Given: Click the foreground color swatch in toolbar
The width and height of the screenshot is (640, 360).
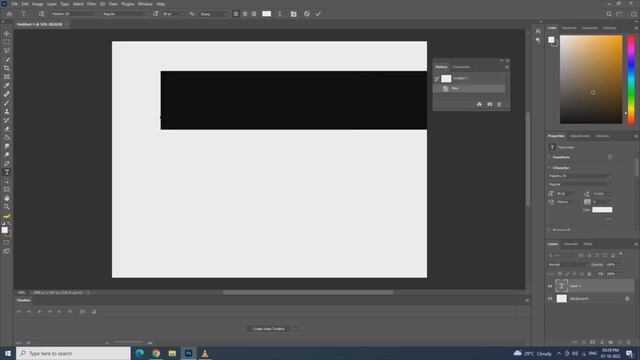Looking at the screenshot, I should (x=4, y=230).
